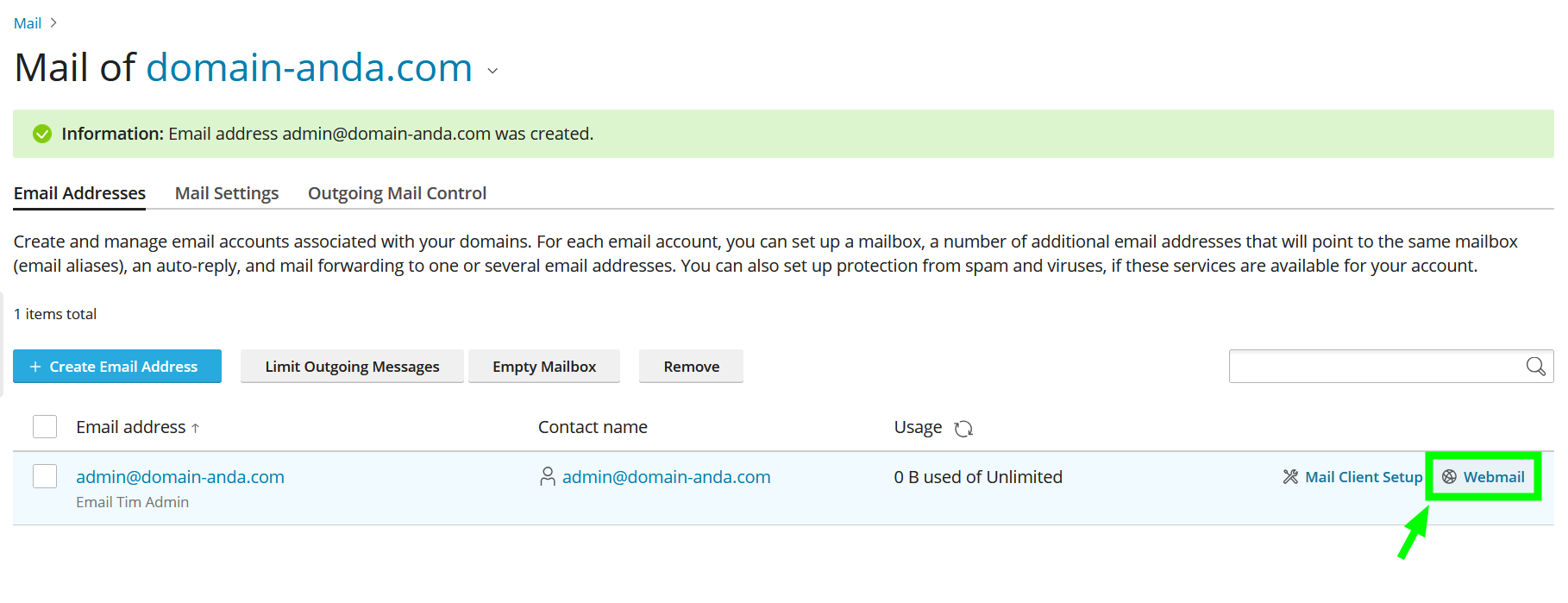
Task: Click the breadcrumb chevron after Mail
Action: coord(53,23)
